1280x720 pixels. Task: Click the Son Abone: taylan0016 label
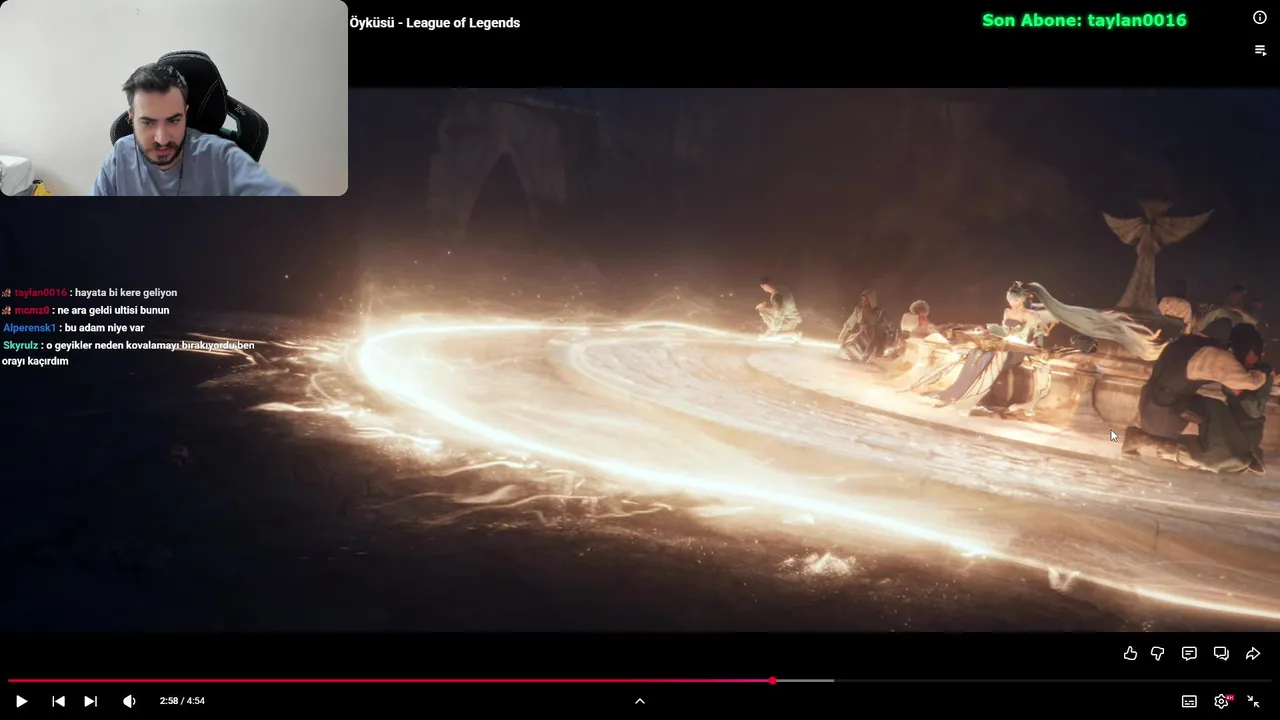click(x=1084, y=20)
